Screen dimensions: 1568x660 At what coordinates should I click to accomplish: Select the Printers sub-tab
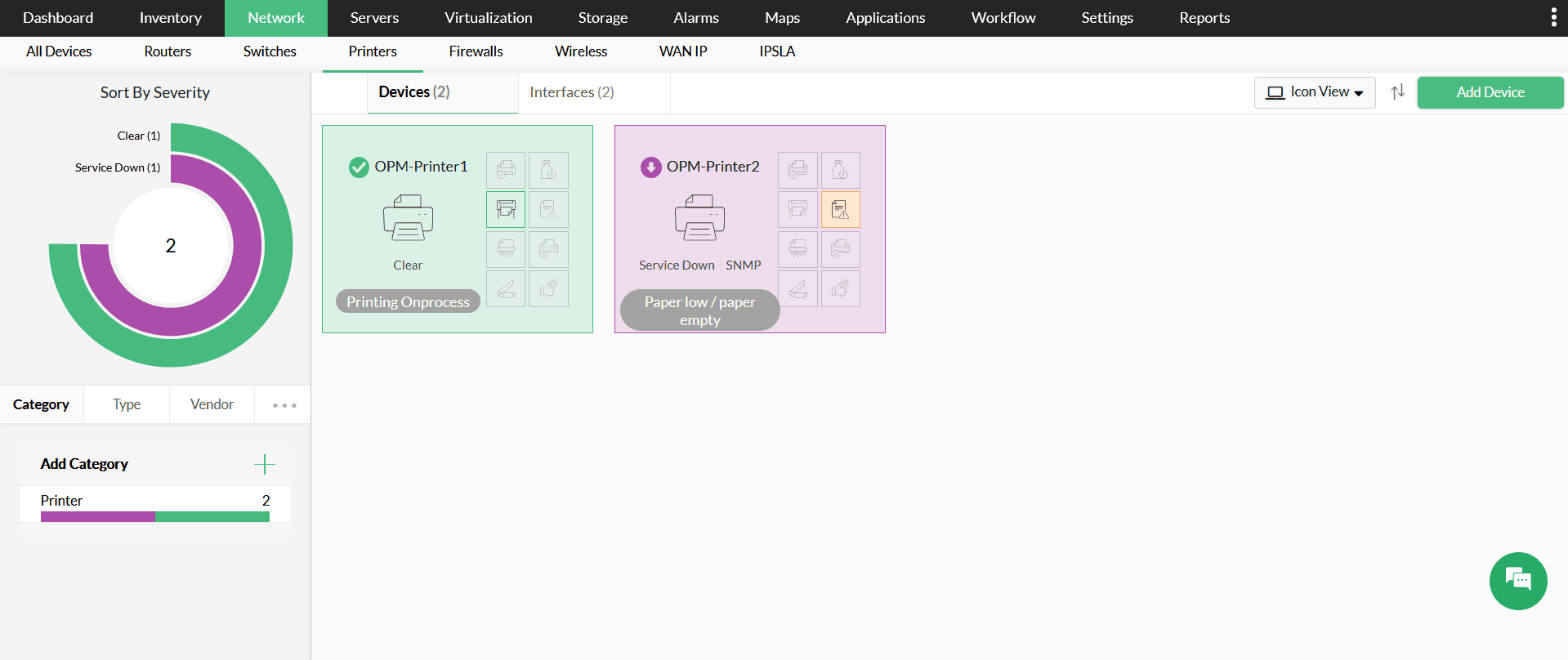point(373,51)
